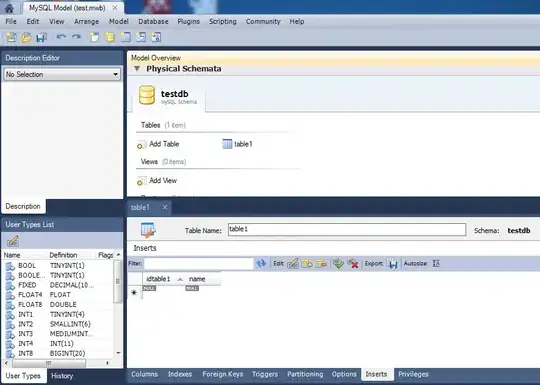This screenshot has height=385, width=540.
Task: Click the Add New Table toolbar icon
Action: click(x=126, y=37)
